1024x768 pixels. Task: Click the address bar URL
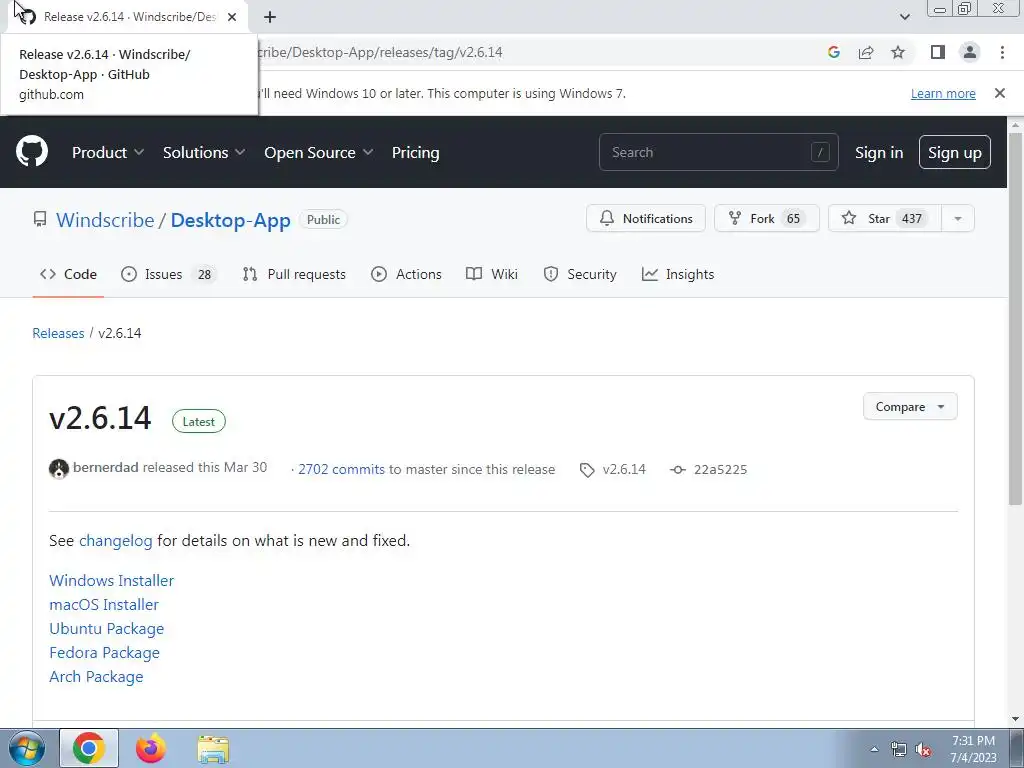click(379, 52)
